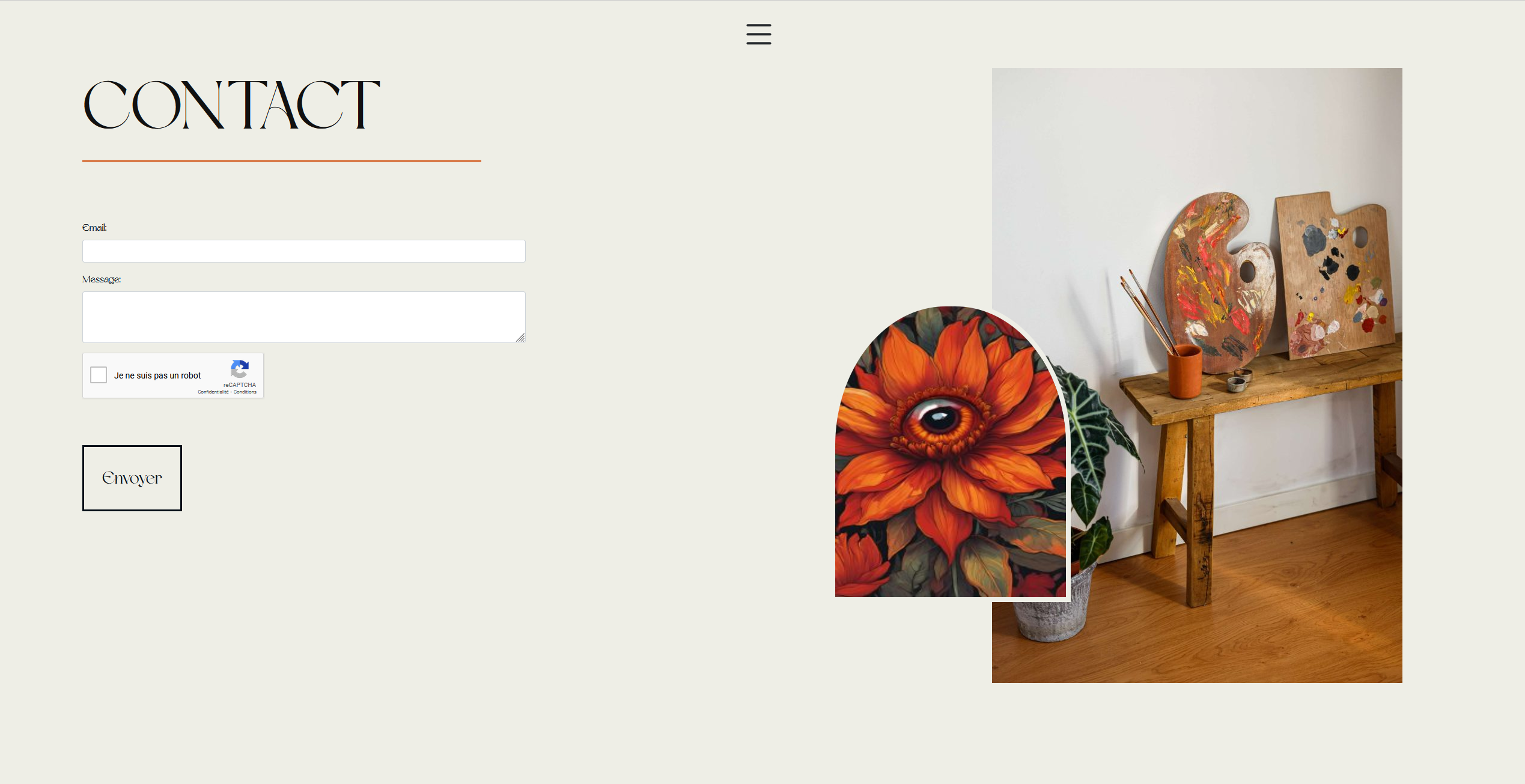This screenshot has height=784, width=1525.
Task: Click the 'Email:' field label
Action: [x=94, y=227]
